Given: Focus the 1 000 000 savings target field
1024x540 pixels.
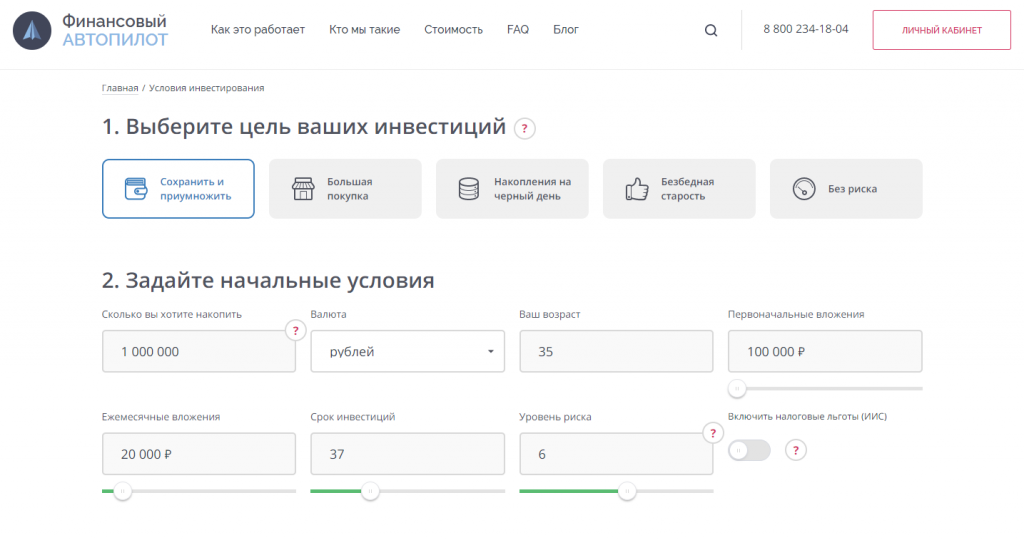Looking at the screenshot, I should 199,351.
